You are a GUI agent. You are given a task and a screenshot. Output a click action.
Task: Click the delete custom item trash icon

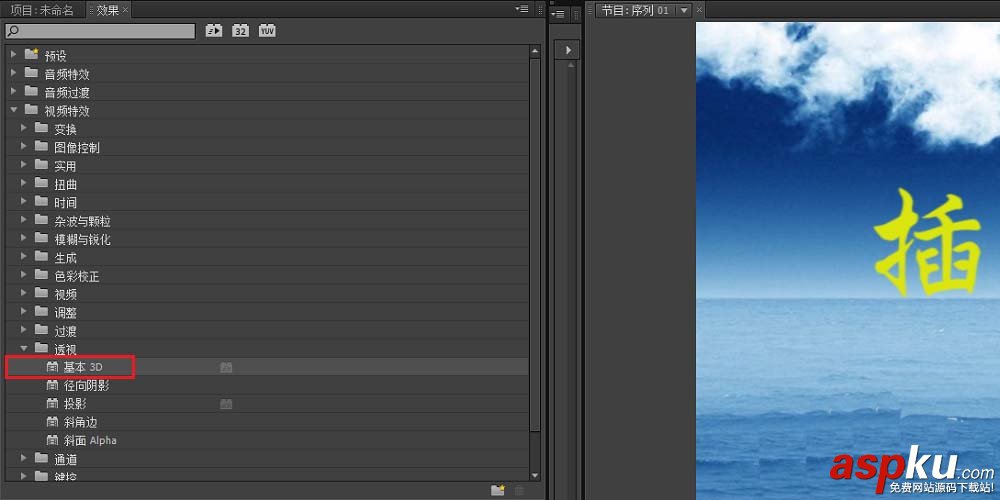click(x=519, y=490)
